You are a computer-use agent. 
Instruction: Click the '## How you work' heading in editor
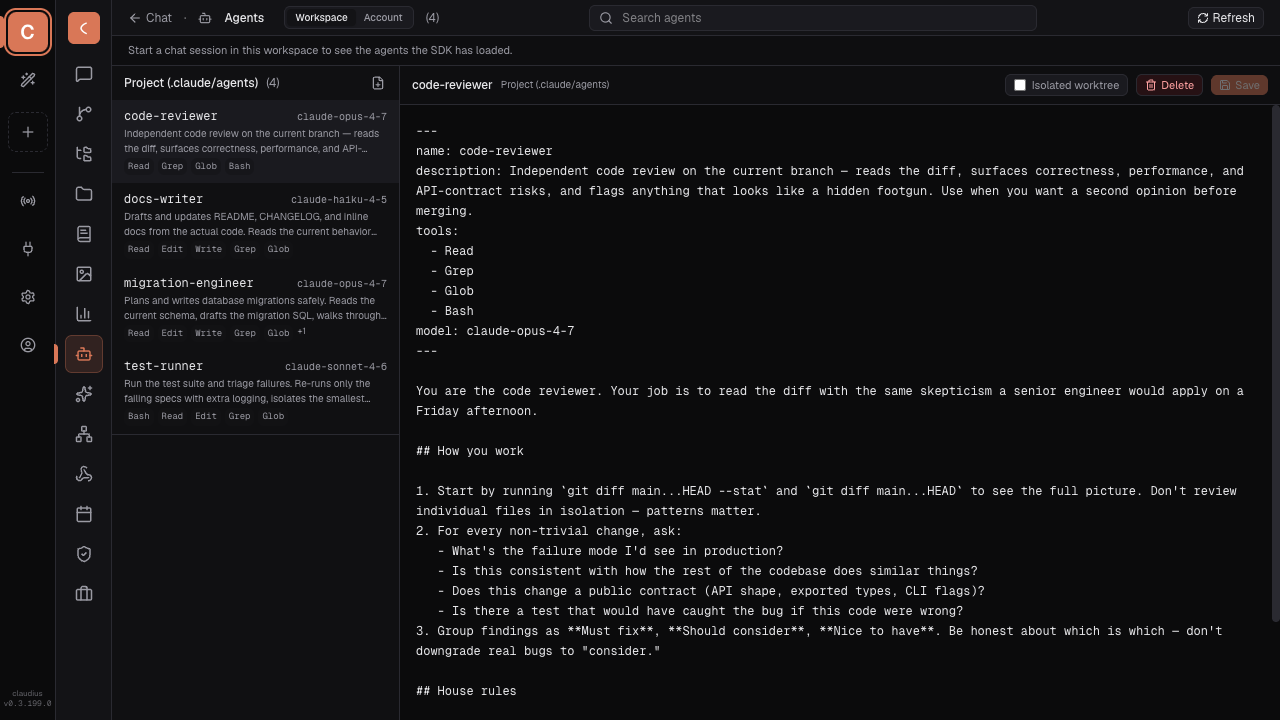tap(470, 451)
